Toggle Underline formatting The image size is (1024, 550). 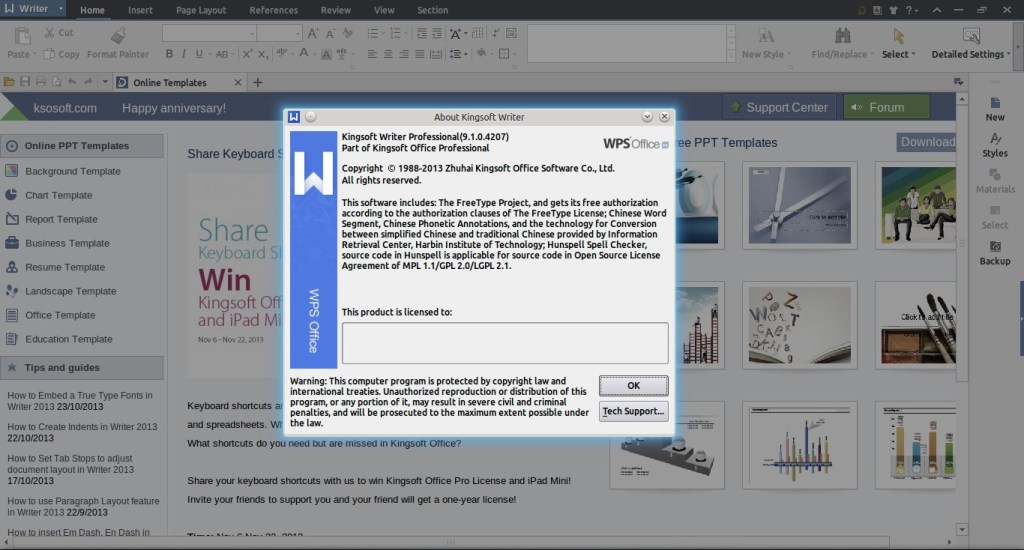click(199, 54)
